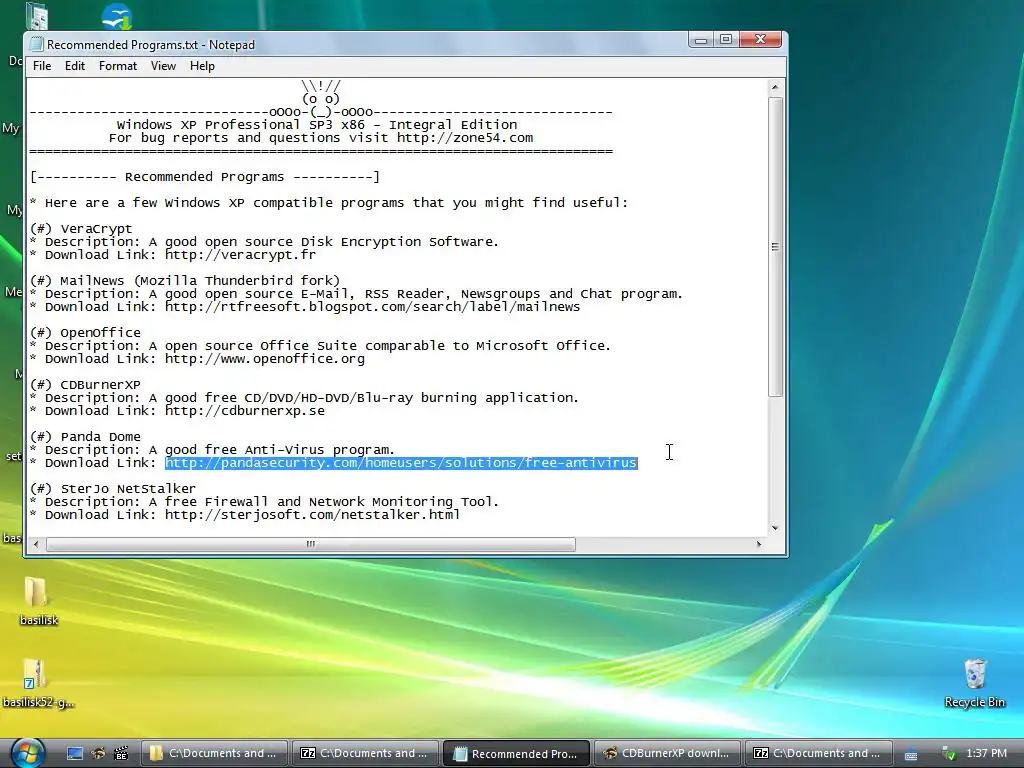Click the '(#) OpenOffice' heading line
Screen dimensions: 1024x768
85,333
